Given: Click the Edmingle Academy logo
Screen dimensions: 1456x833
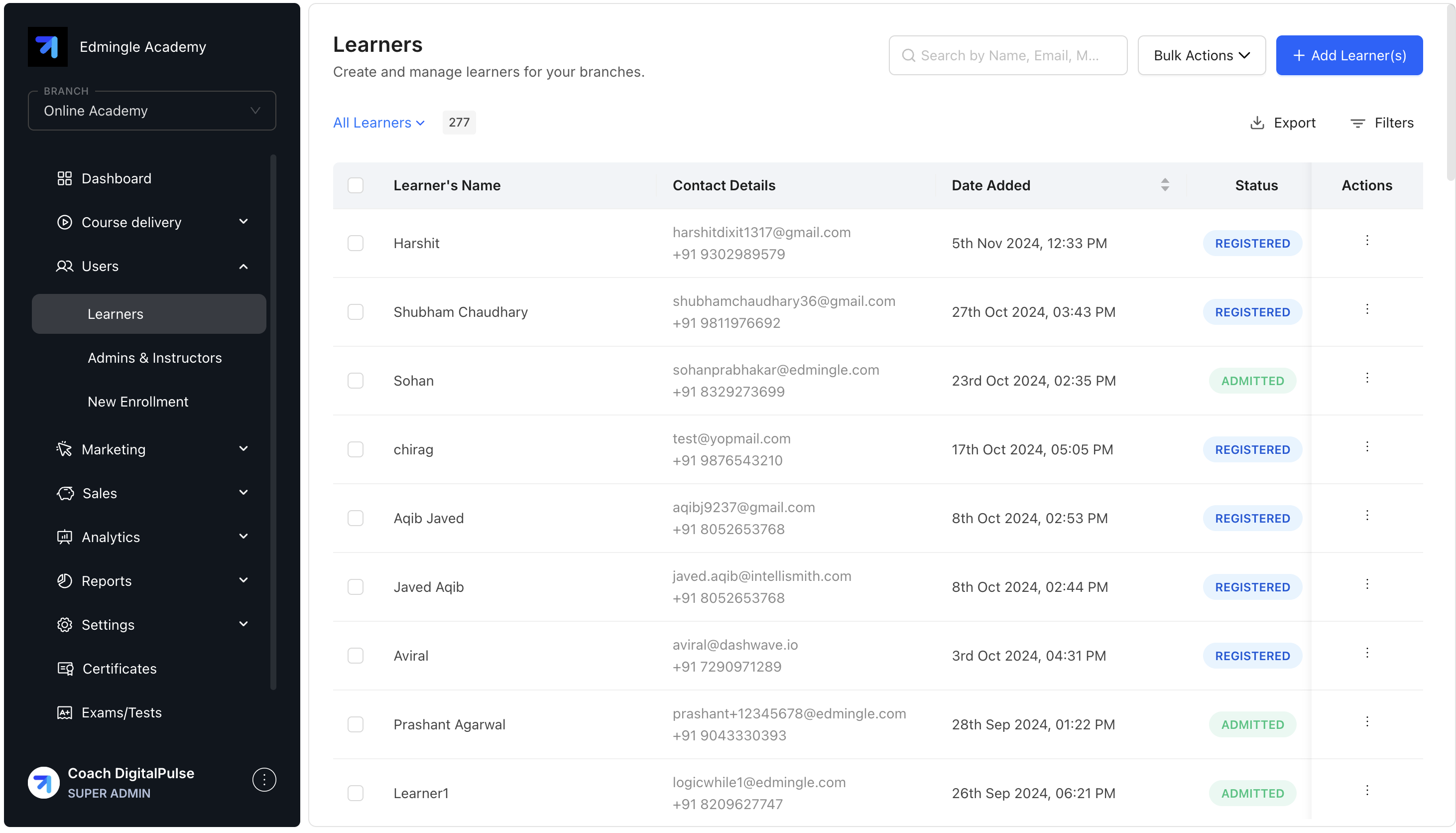Looking at the screenshot, I should 48,47.
